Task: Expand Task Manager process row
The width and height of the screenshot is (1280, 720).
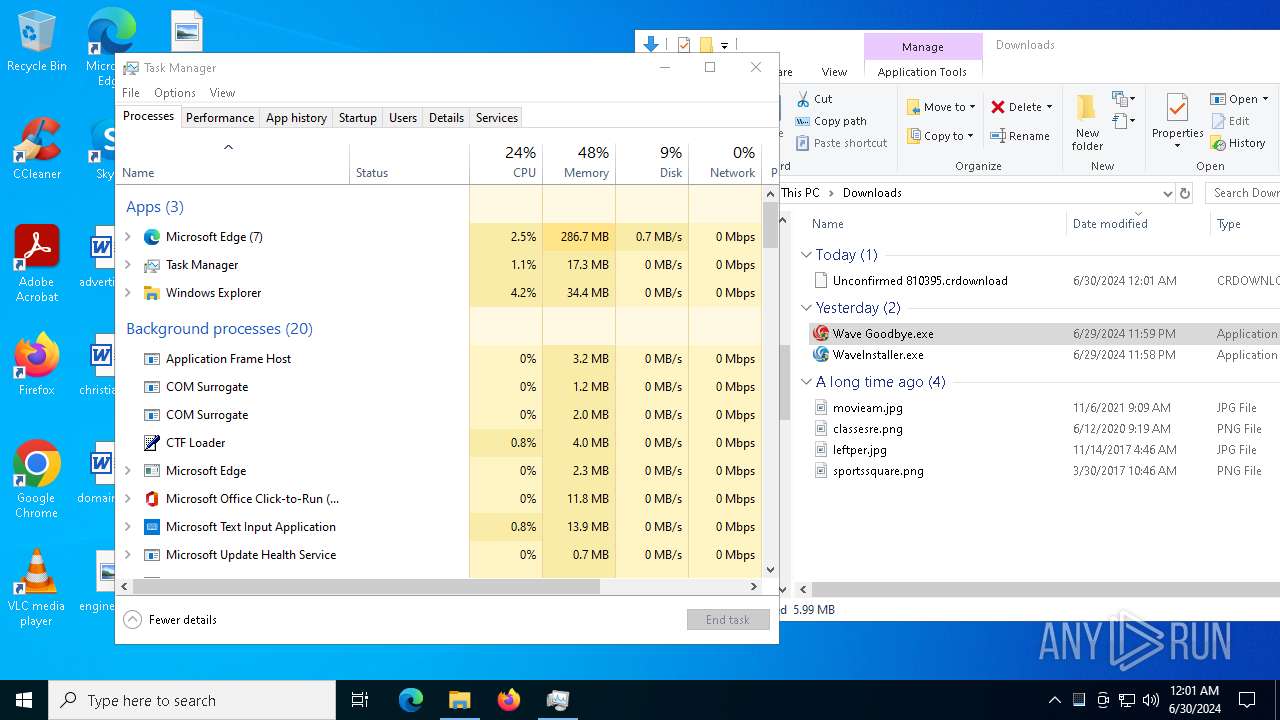Action: click(x=128, y=265)
